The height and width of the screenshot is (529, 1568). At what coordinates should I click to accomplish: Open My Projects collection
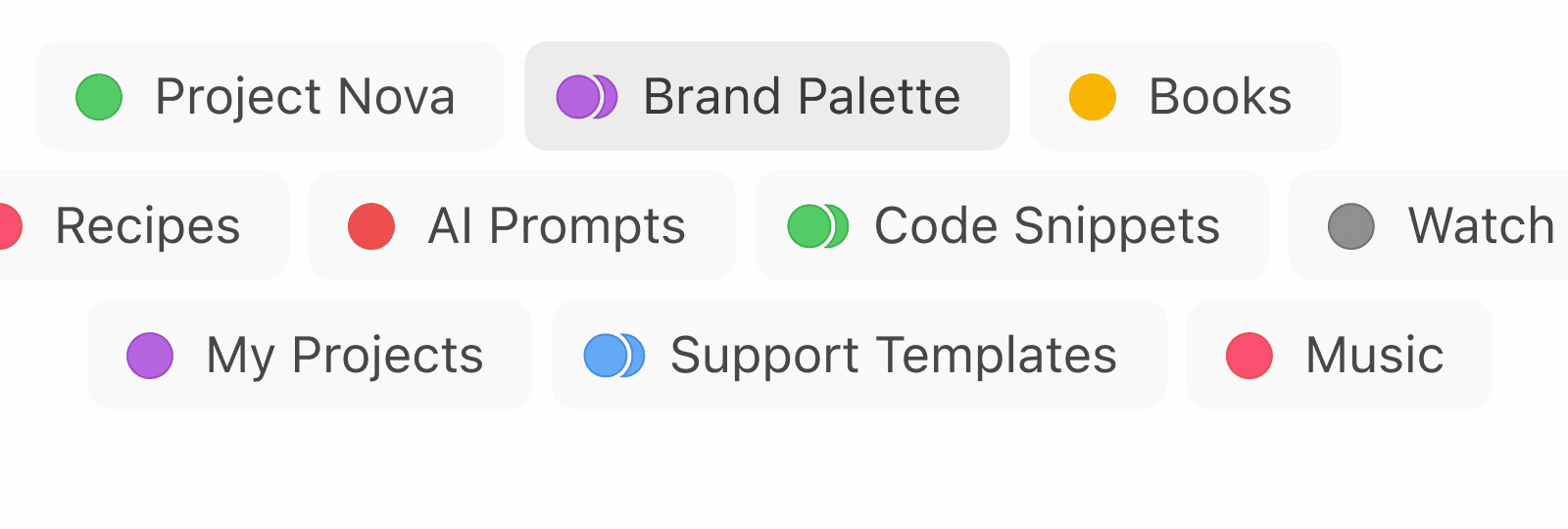tap(310, 355)
